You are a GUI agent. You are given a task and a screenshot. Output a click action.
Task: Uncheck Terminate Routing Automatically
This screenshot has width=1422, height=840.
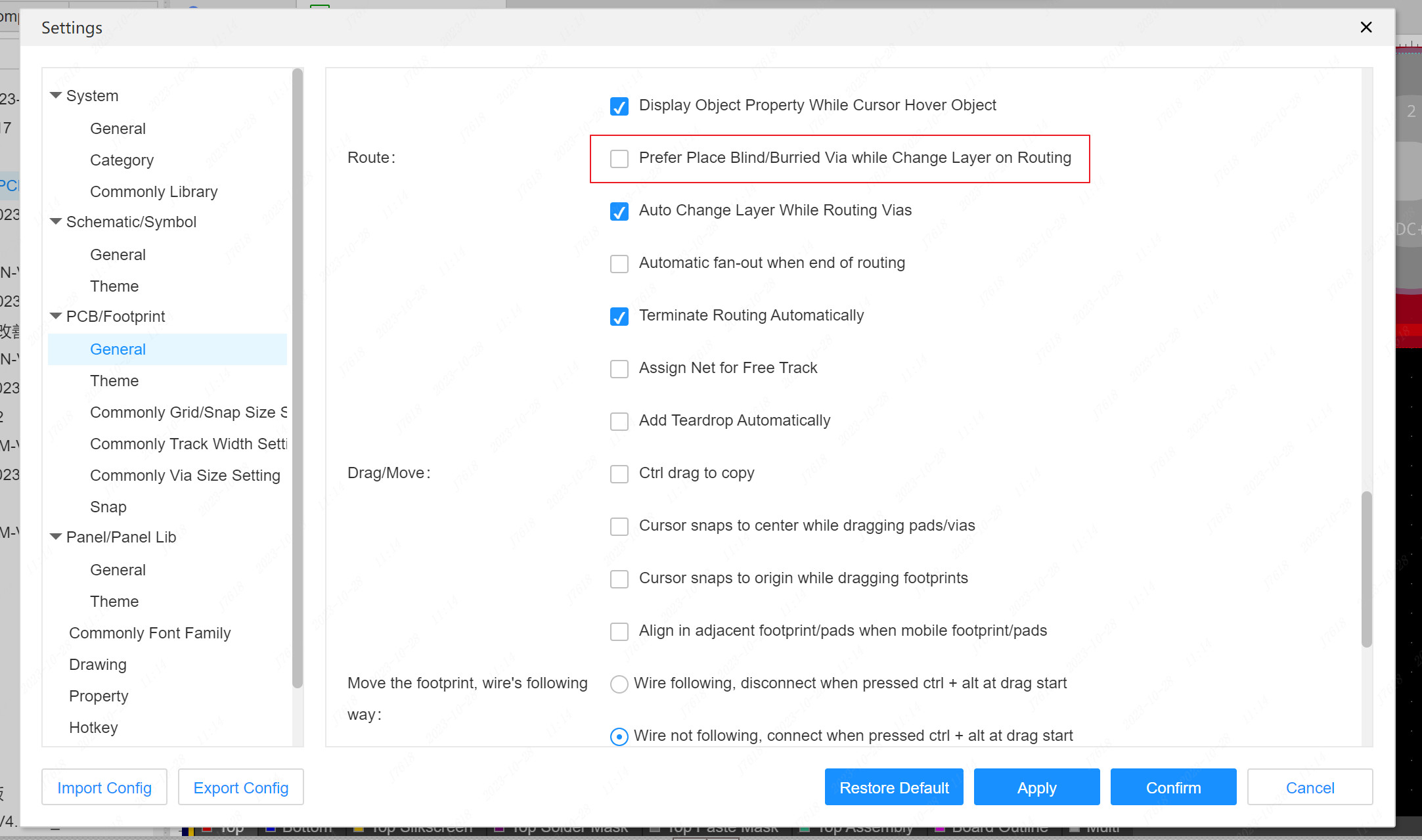(x=619, y=316)
